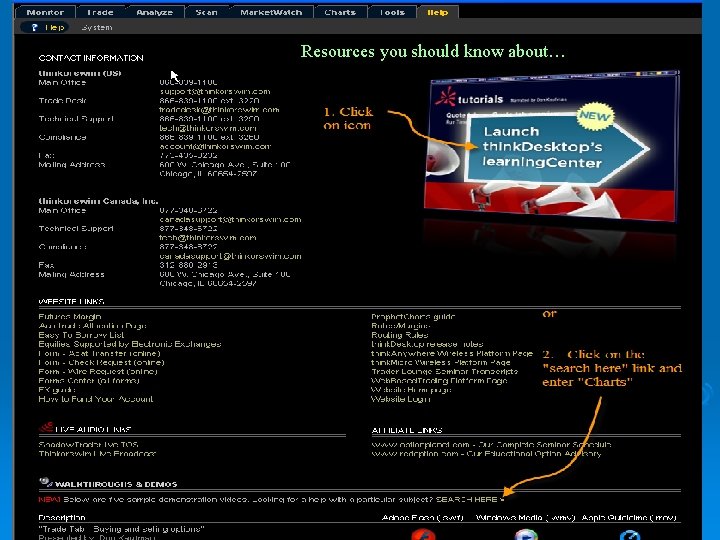720x540 pixels.
Task: Open the FX guide link
Action: tap(57, 390)
